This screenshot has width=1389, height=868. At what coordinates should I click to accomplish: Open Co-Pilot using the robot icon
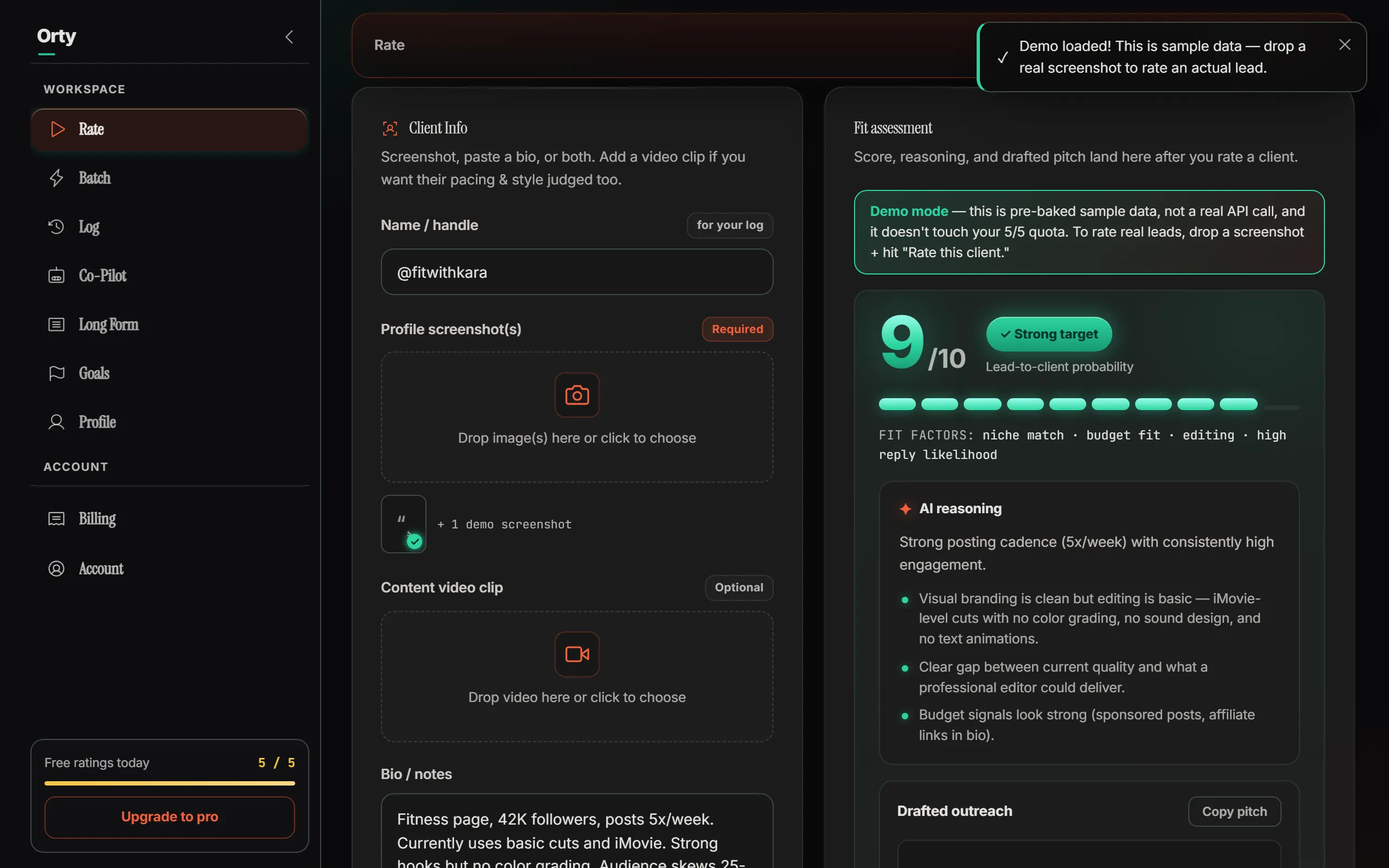tap(56, 276)
